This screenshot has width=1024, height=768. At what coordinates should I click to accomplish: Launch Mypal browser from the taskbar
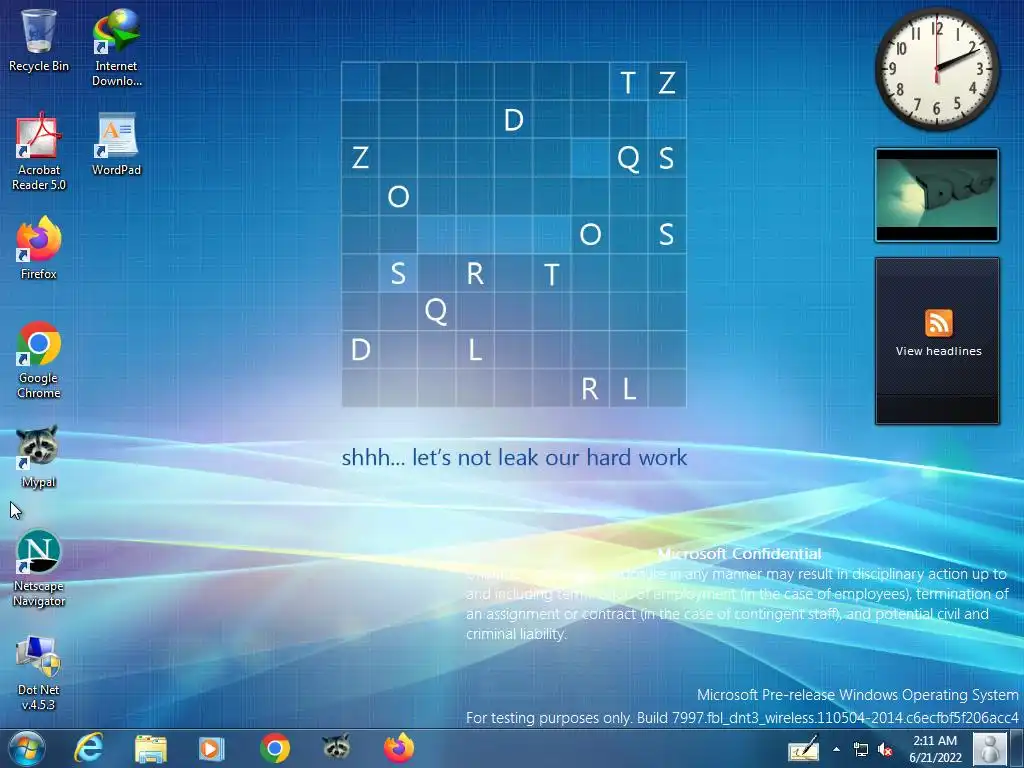pyautogui.click(x=337, y=747)
